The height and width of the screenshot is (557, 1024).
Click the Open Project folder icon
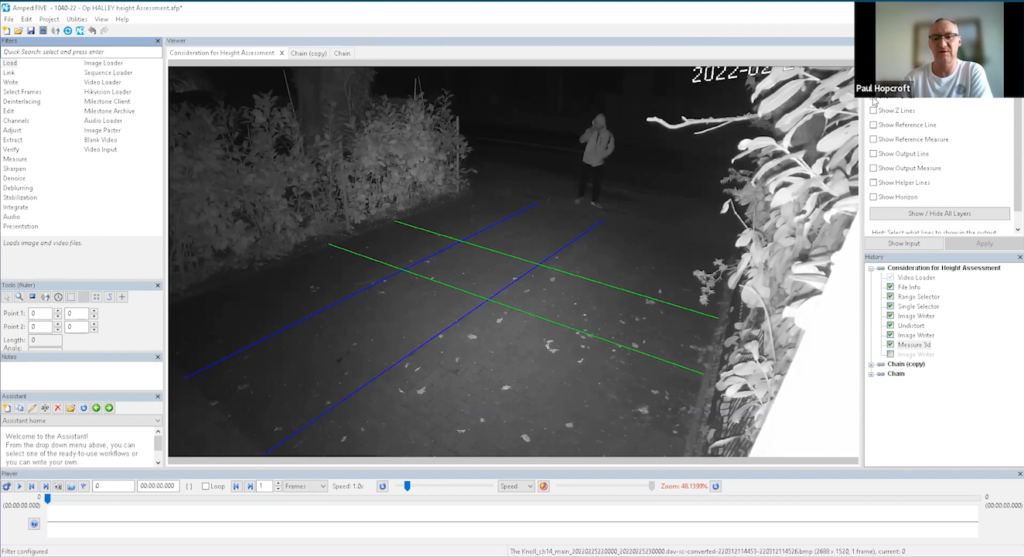click(x=18, y=31)
